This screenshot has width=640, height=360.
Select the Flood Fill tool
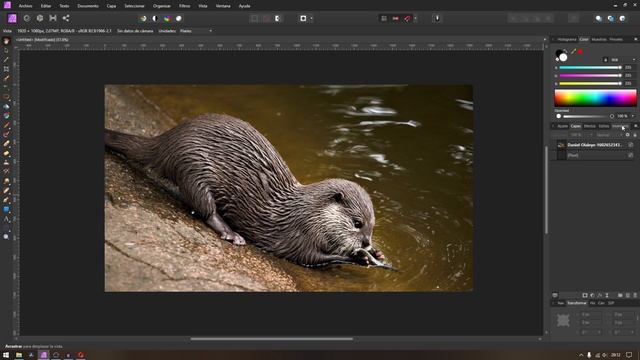6,107
